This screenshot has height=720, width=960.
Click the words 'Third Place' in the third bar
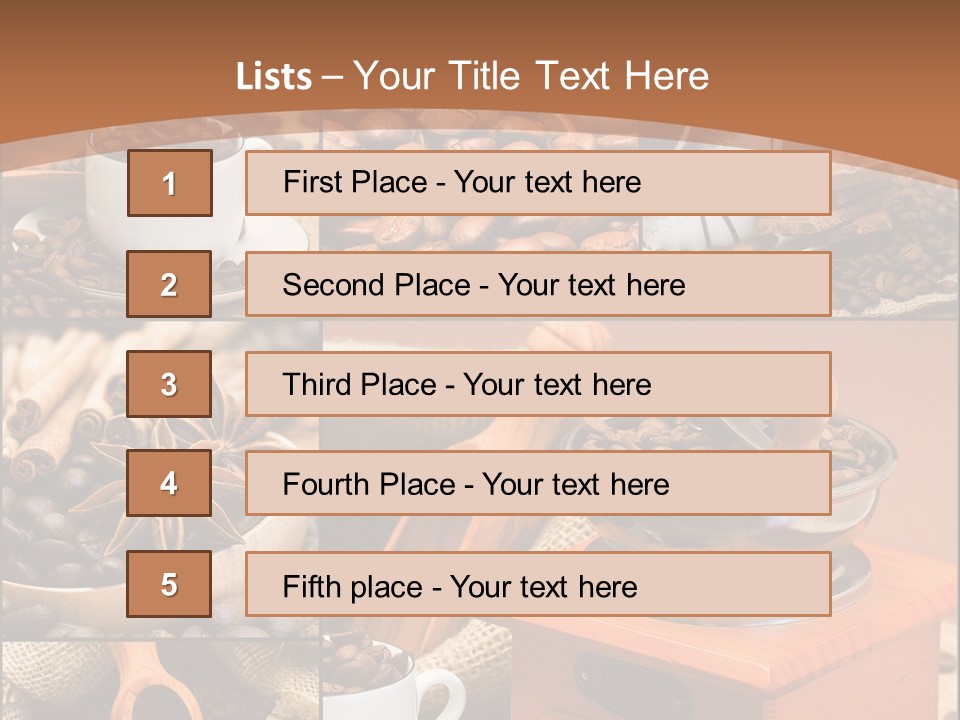pyautogui.click(x=359, y=384)
